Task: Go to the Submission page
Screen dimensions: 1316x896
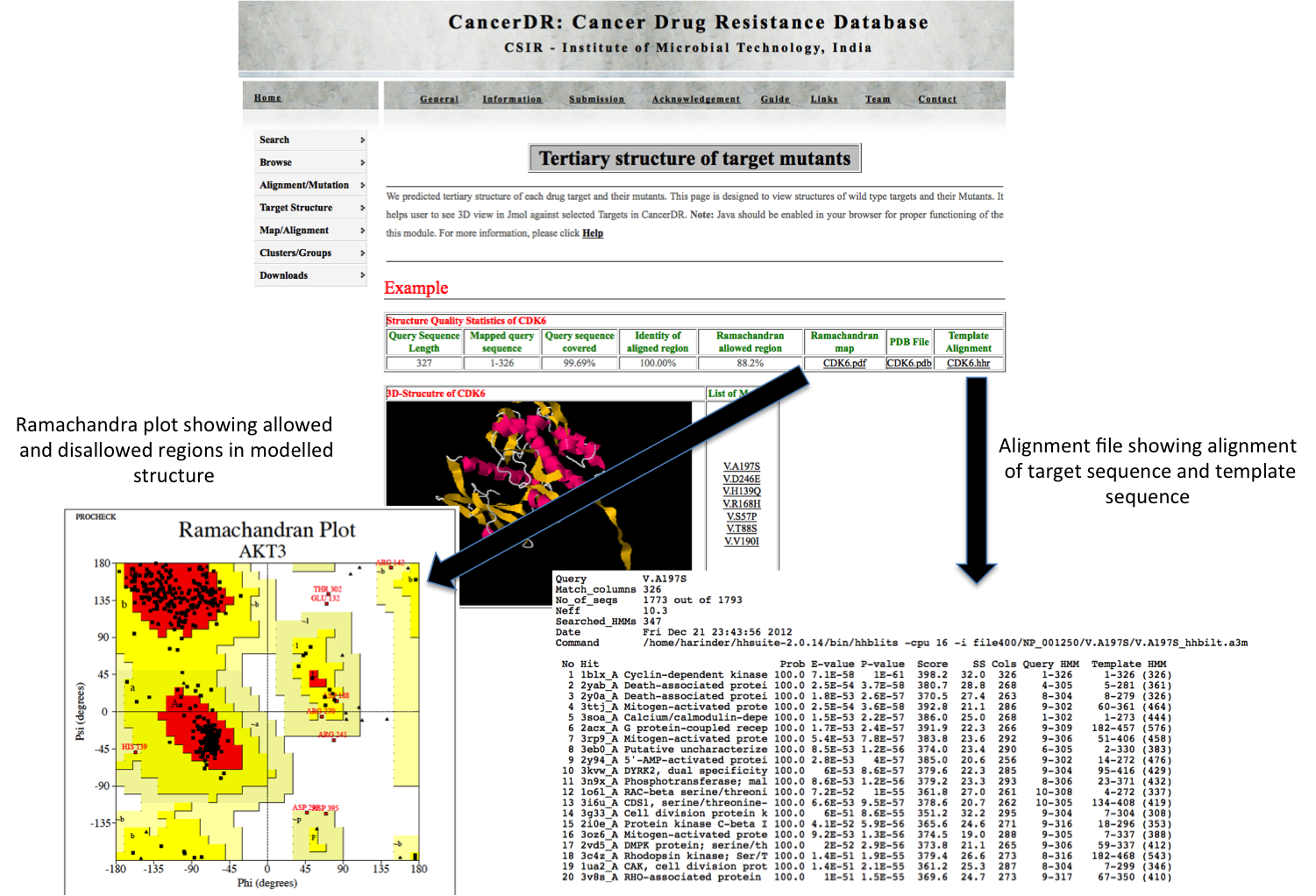Action: 596,99
